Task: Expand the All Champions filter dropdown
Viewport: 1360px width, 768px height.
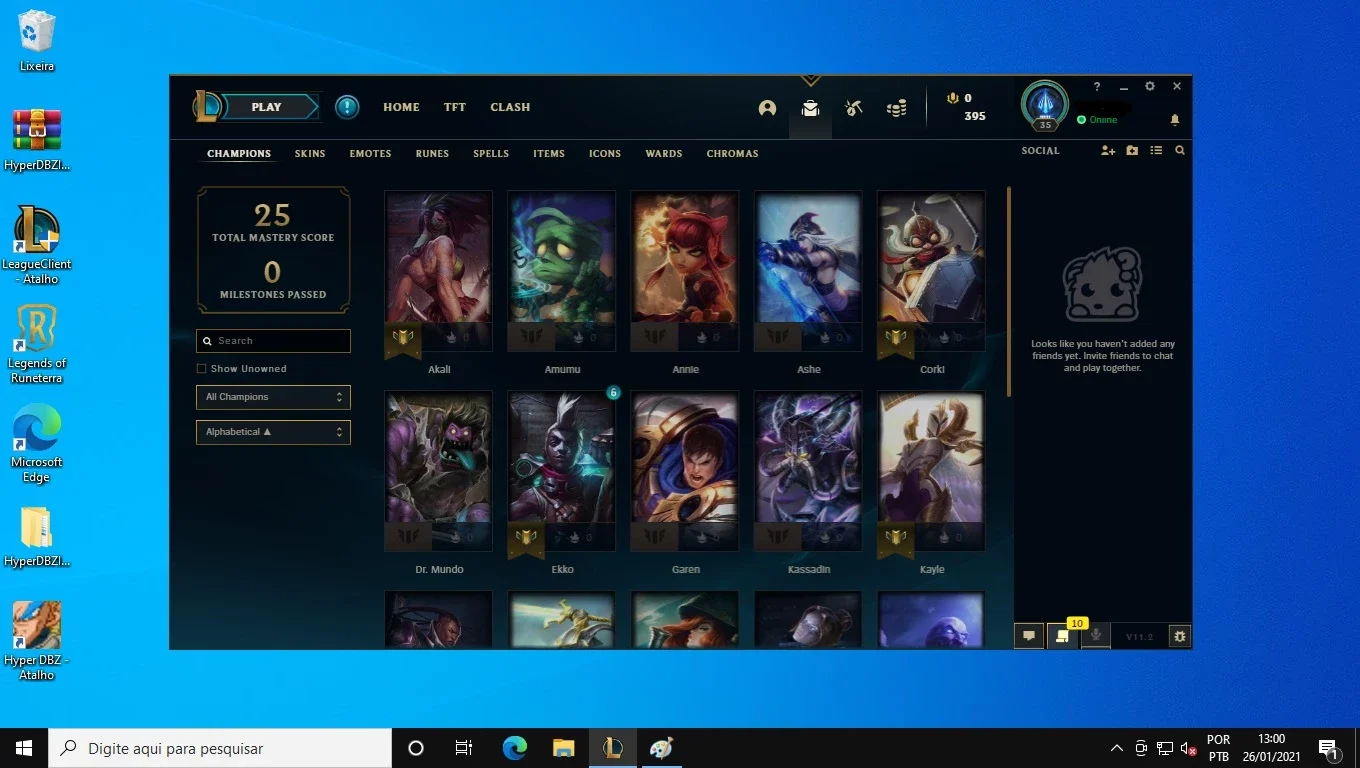Action: tap(273, 397)
